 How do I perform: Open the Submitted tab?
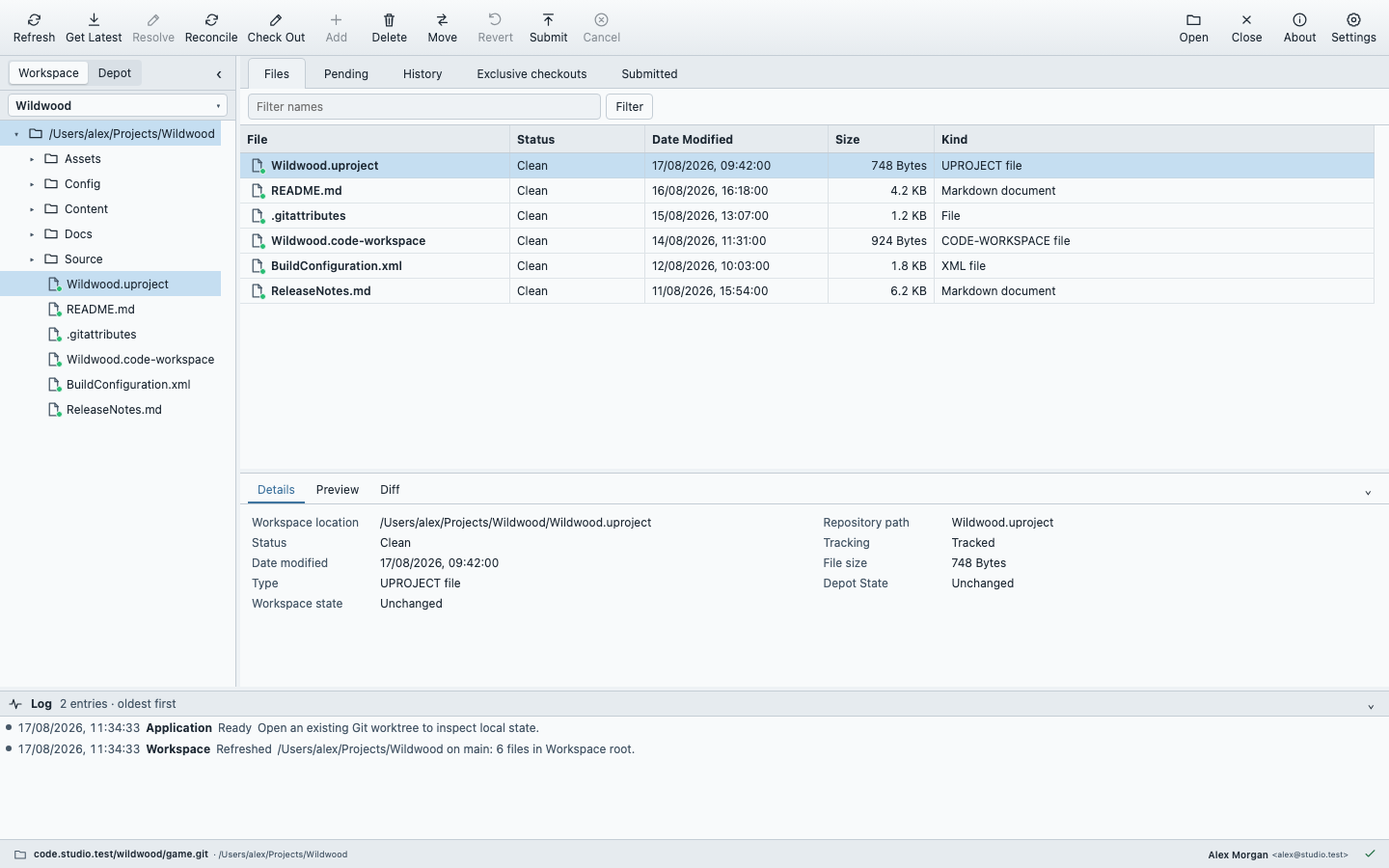pyautogui.click(x=649, y=74)
